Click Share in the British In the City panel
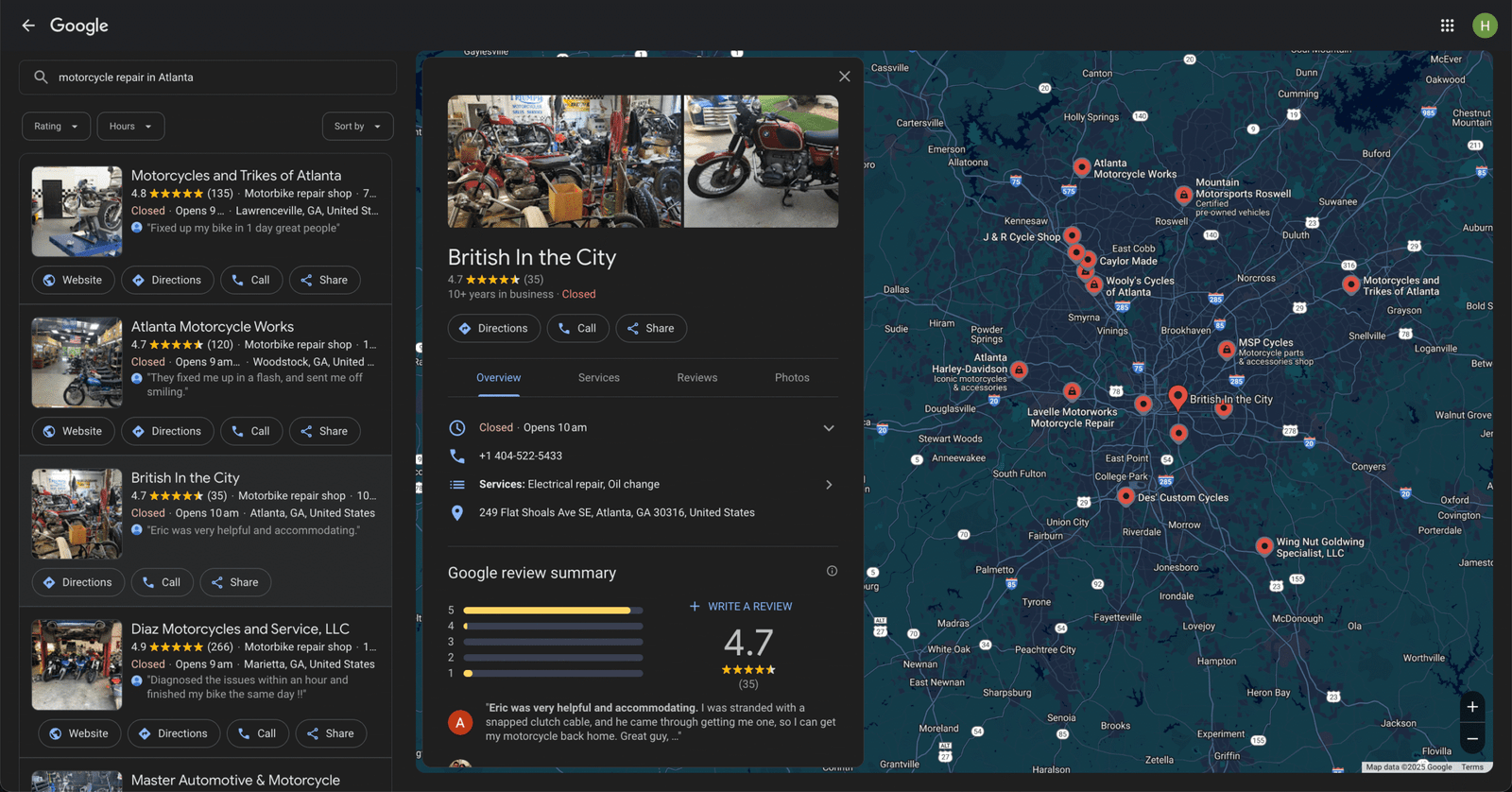Screen dimensions: 1512x792 click(651, 328)
